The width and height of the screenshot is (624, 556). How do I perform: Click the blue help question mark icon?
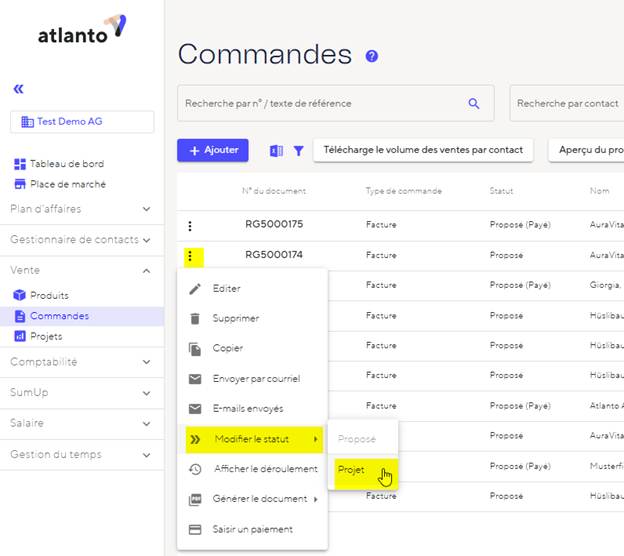tap(372, 56)
